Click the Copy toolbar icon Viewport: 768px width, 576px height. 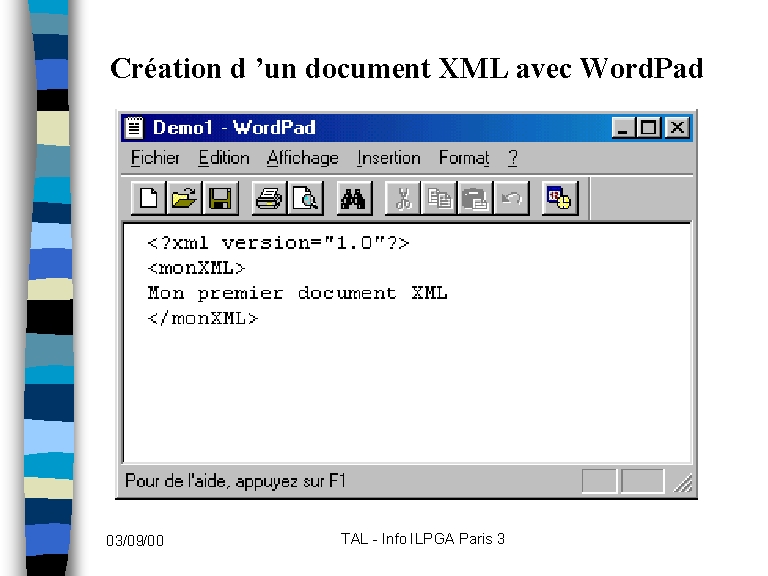tap(439, 198)
